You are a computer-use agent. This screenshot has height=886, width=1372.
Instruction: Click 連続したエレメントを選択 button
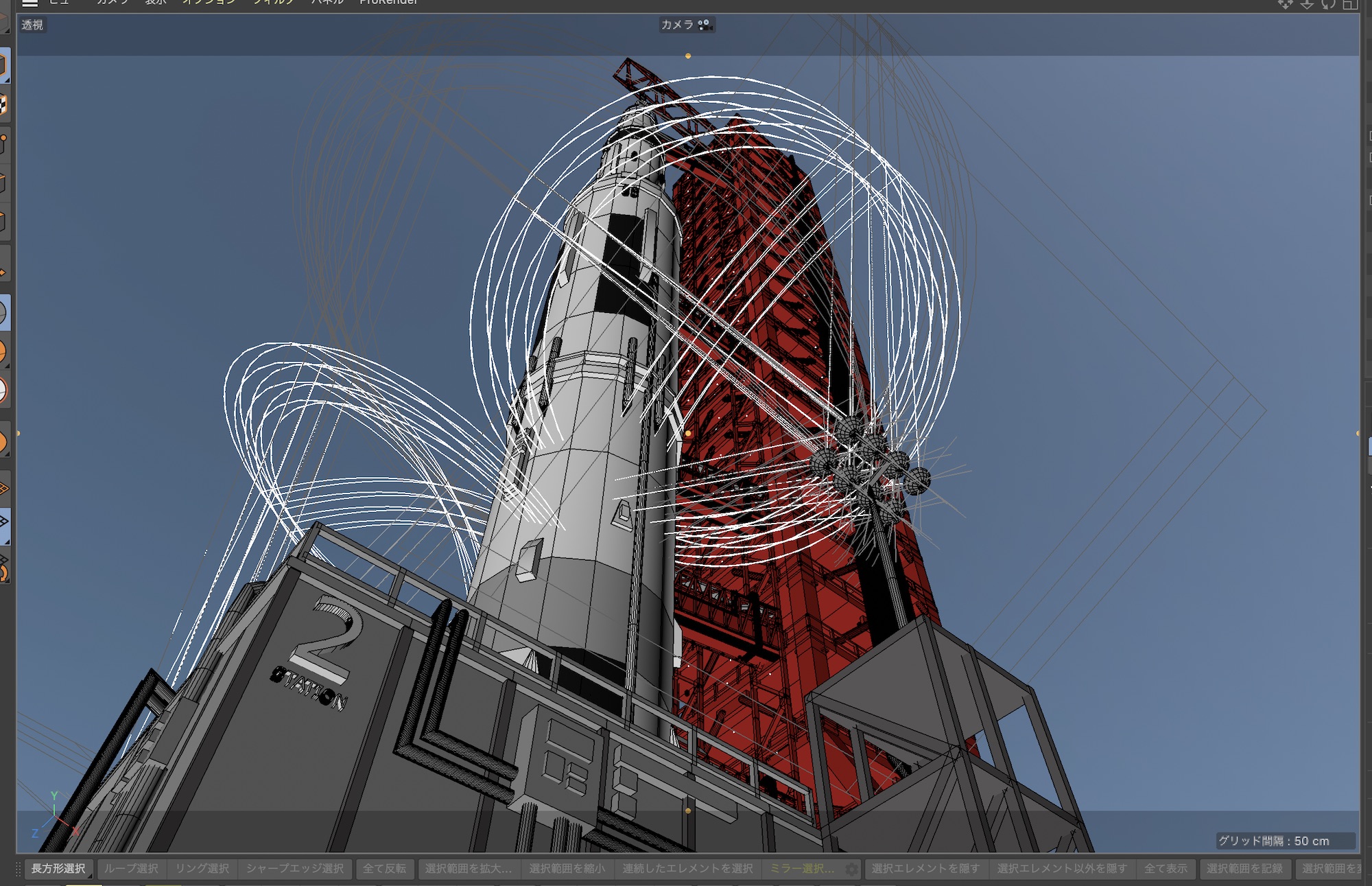pos(687,869)
